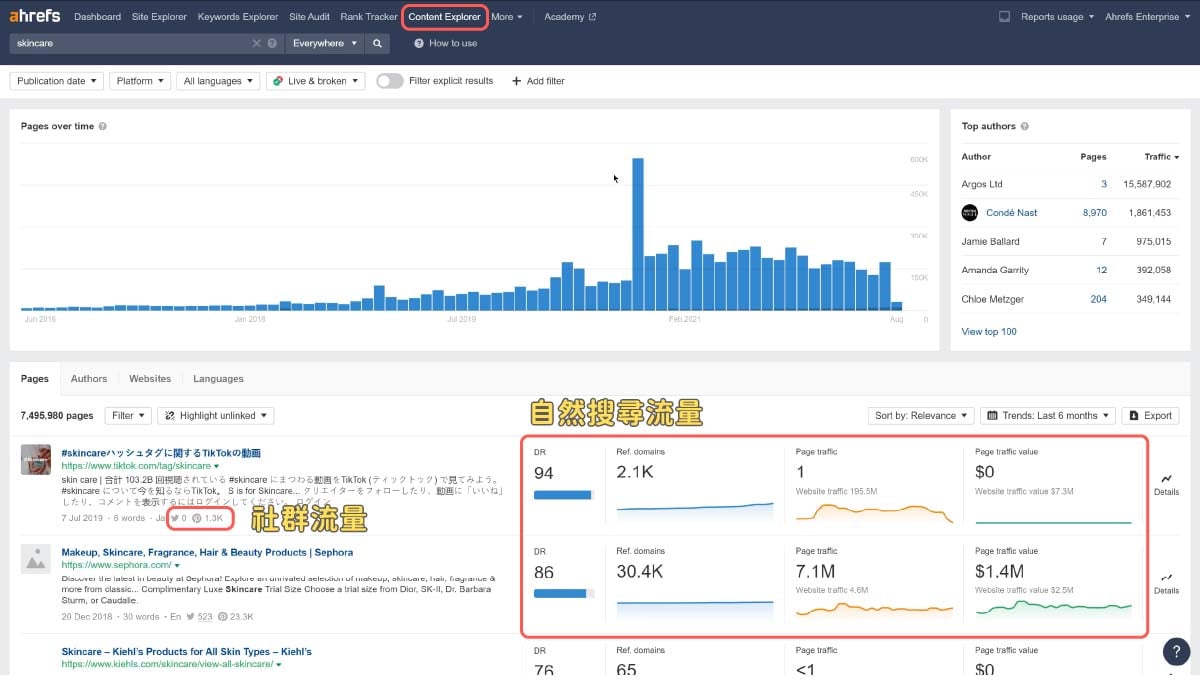Open Trends: Last 6 months dropdown

tap(1047, 415)
